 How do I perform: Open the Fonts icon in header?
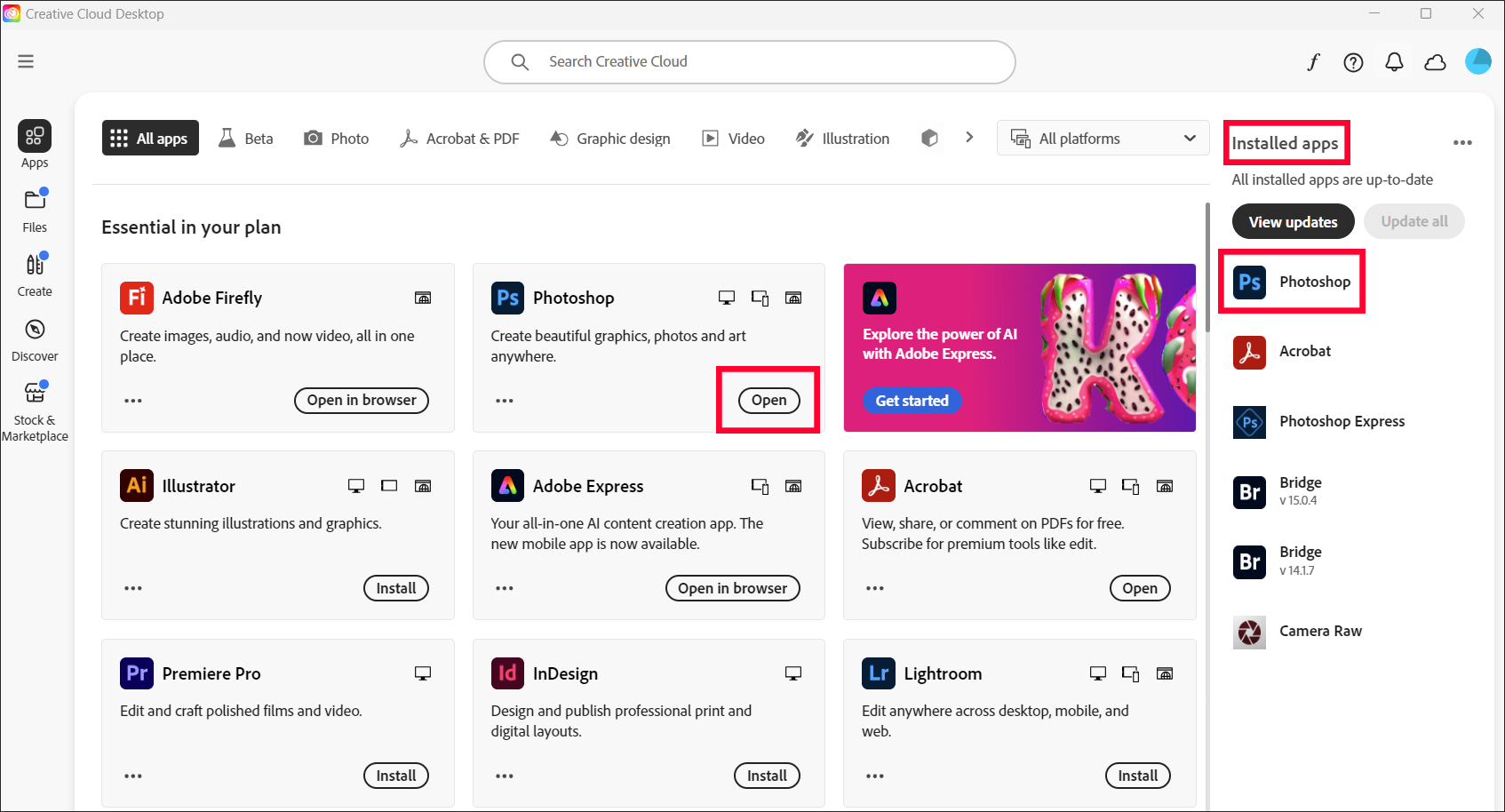point(1312,62)
